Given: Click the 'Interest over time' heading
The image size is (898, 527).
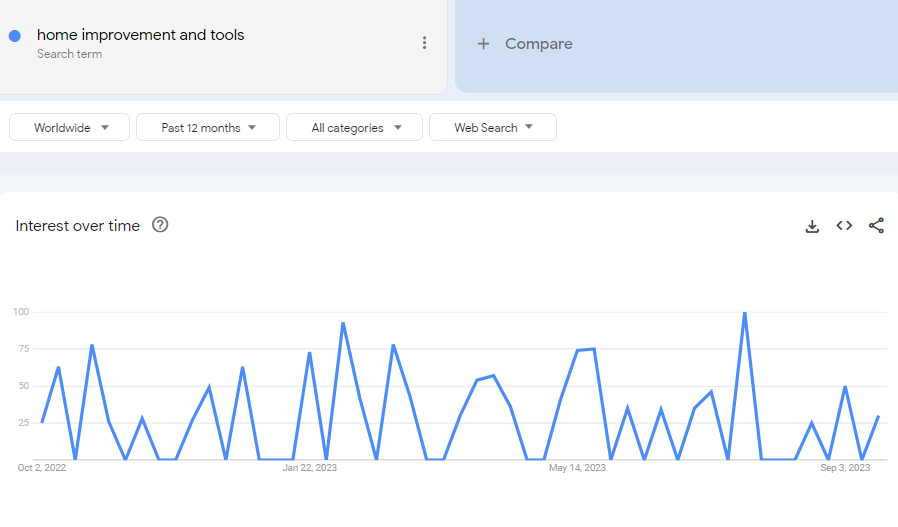Looking at the screenshot, I should click(x=78, y=226).
